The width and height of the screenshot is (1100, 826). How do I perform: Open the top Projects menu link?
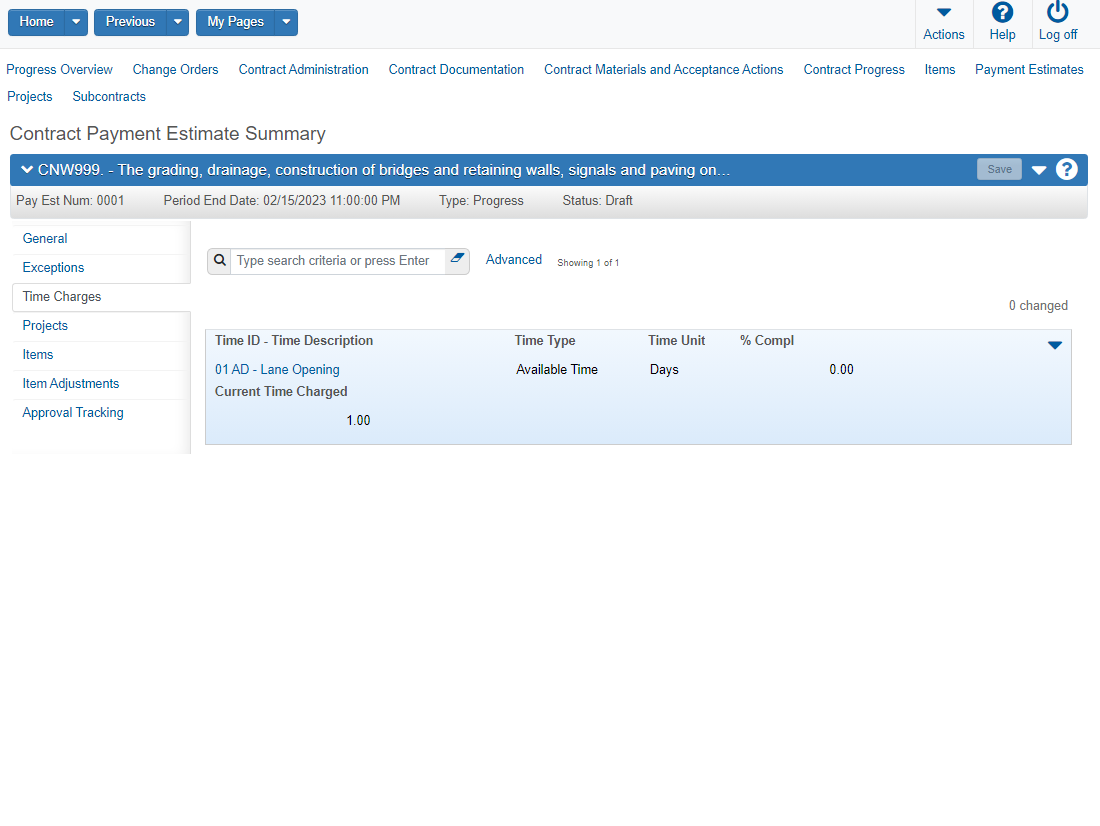pyautogui.click(x=29, y=96)
